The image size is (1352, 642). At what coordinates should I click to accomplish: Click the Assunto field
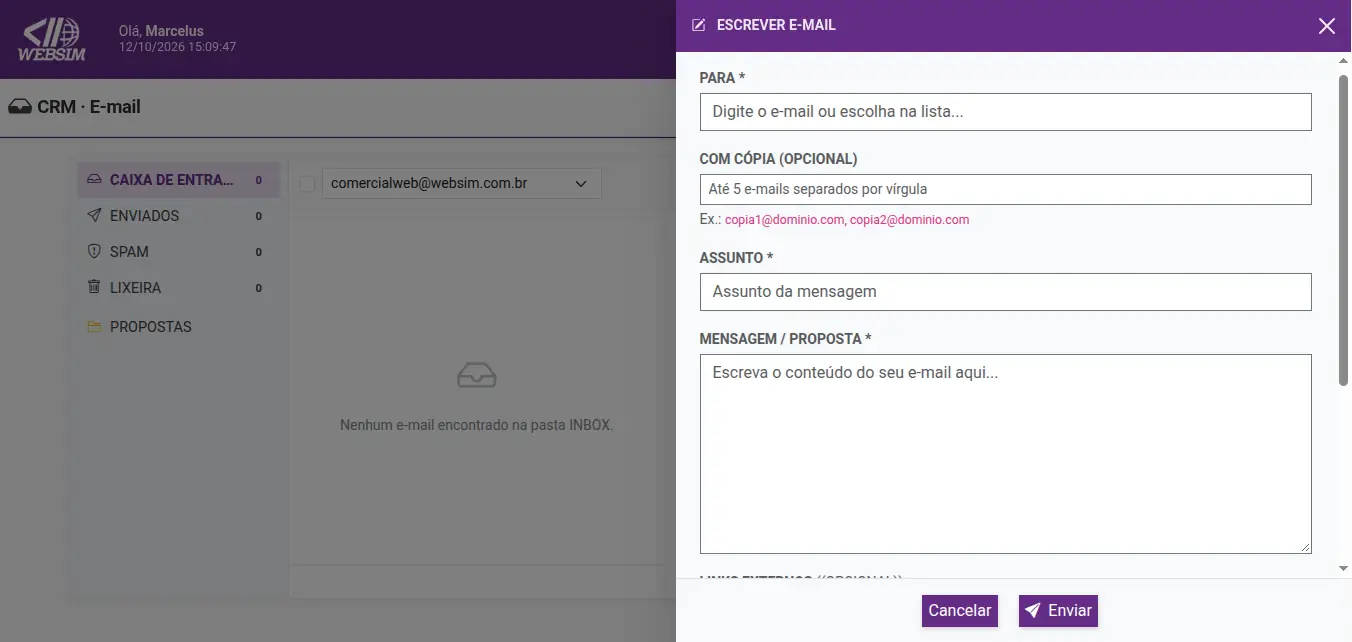point(1005,292)
